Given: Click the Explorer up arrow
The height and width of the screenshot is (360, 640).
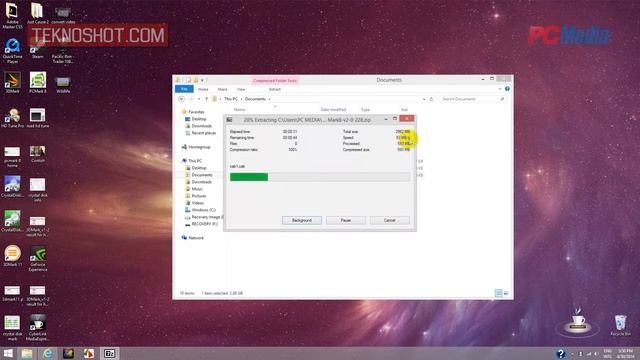Looking at the screenshot, I should coord(207,99).
